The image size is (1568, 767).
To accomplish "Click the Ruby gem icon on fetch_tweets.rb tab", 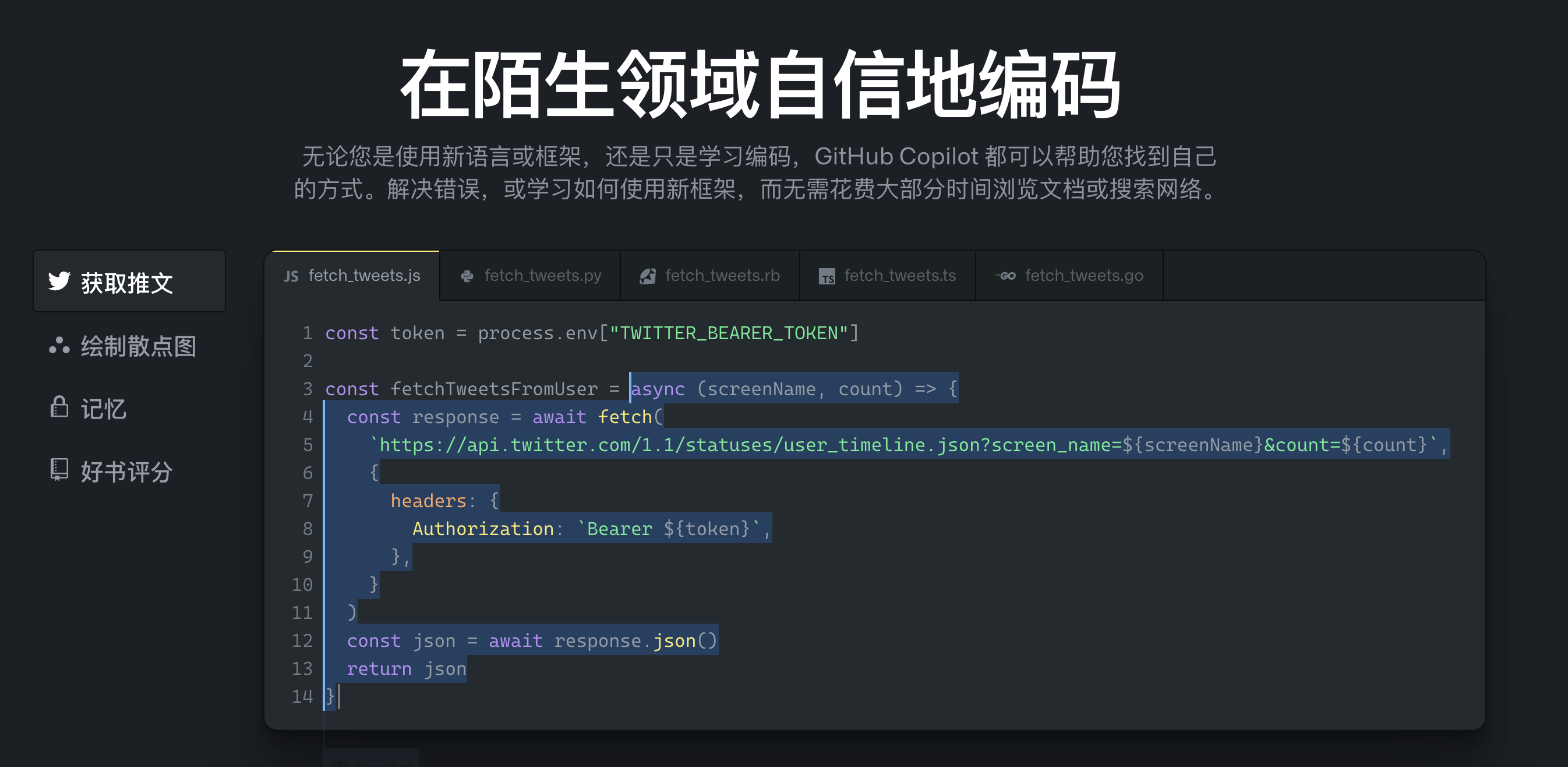I will (647, 274).
